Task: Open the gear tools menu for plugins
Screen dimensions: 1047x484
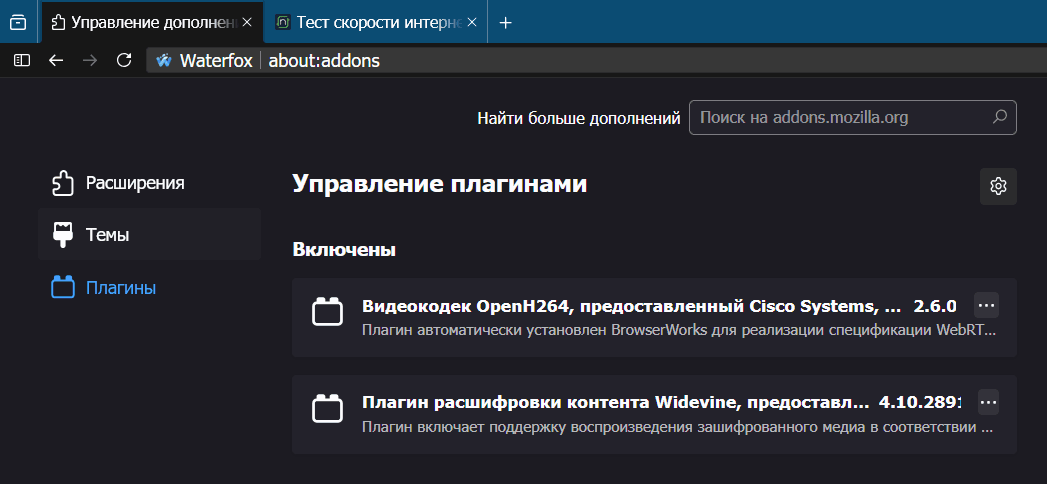Action: (x=998, y=186)
